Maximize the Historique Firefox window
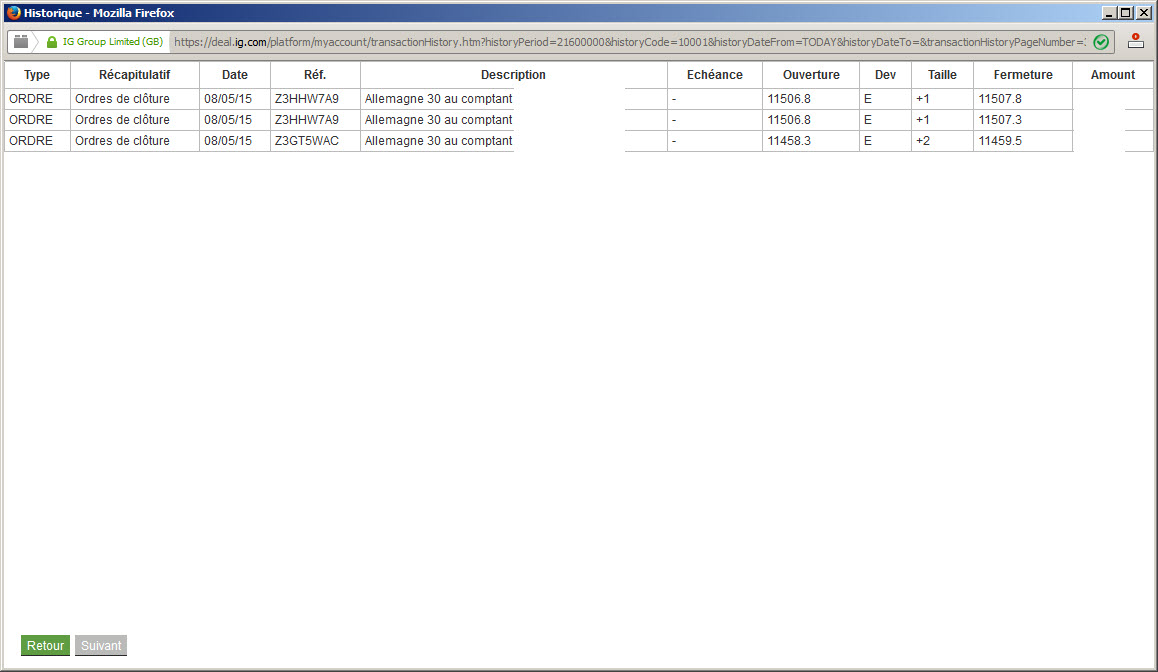The height and width of the screenshot is (672, 1158). (1126, 13)
